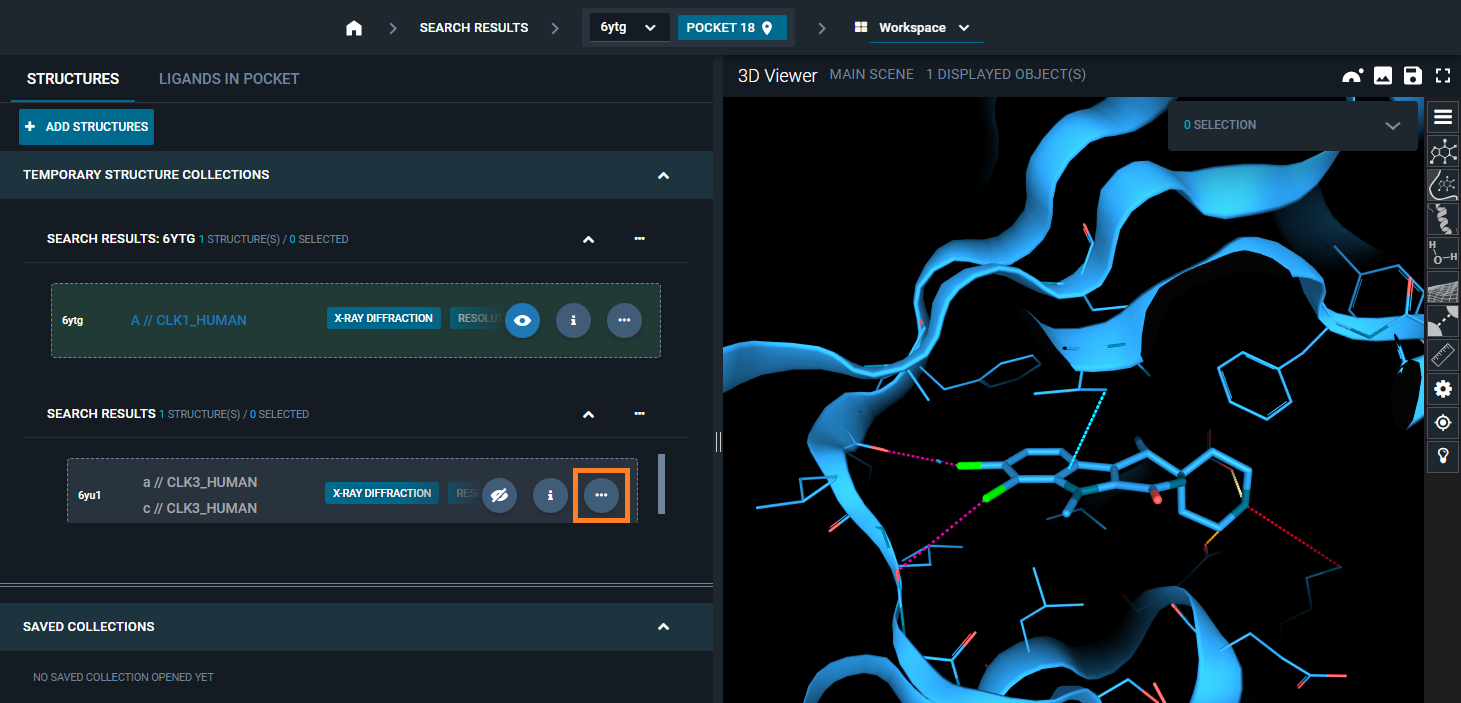1461x703 pixels.
Task: Open the c // CLK3_HUMAN chain link
Action: pyautogui.click(x=200, y=508)
